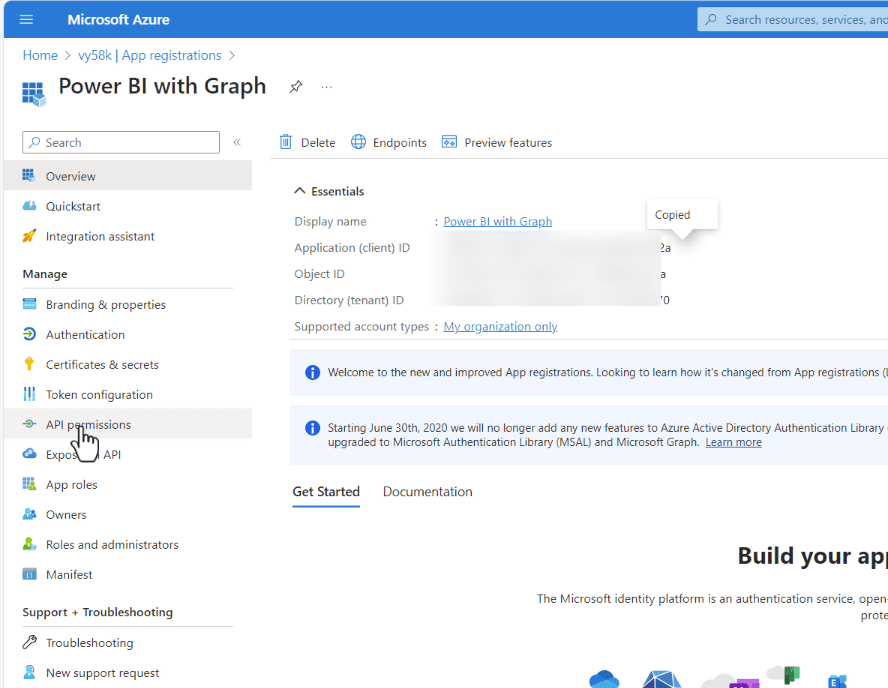This screenshot has width=888, height=688.
Task: Open the Azure portal hamburger menu
Action: [x=26, y=20]
